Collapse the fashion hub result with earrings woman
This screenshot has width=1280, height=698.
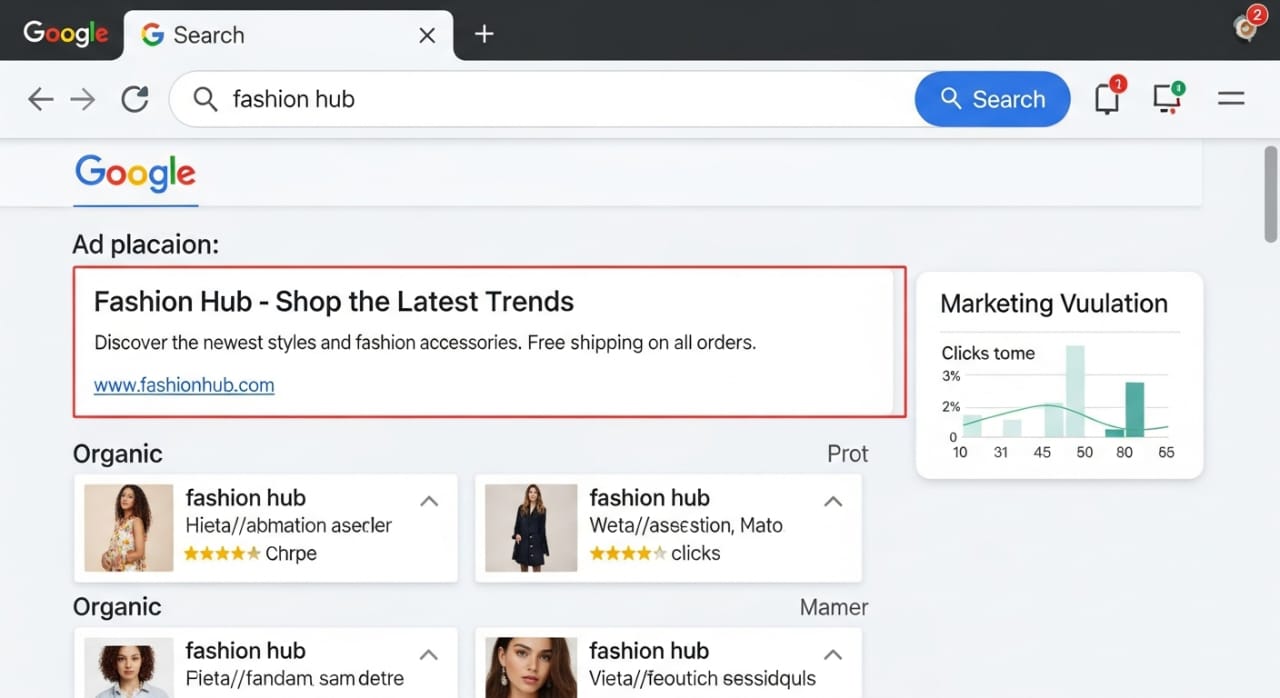click(833, 654)
